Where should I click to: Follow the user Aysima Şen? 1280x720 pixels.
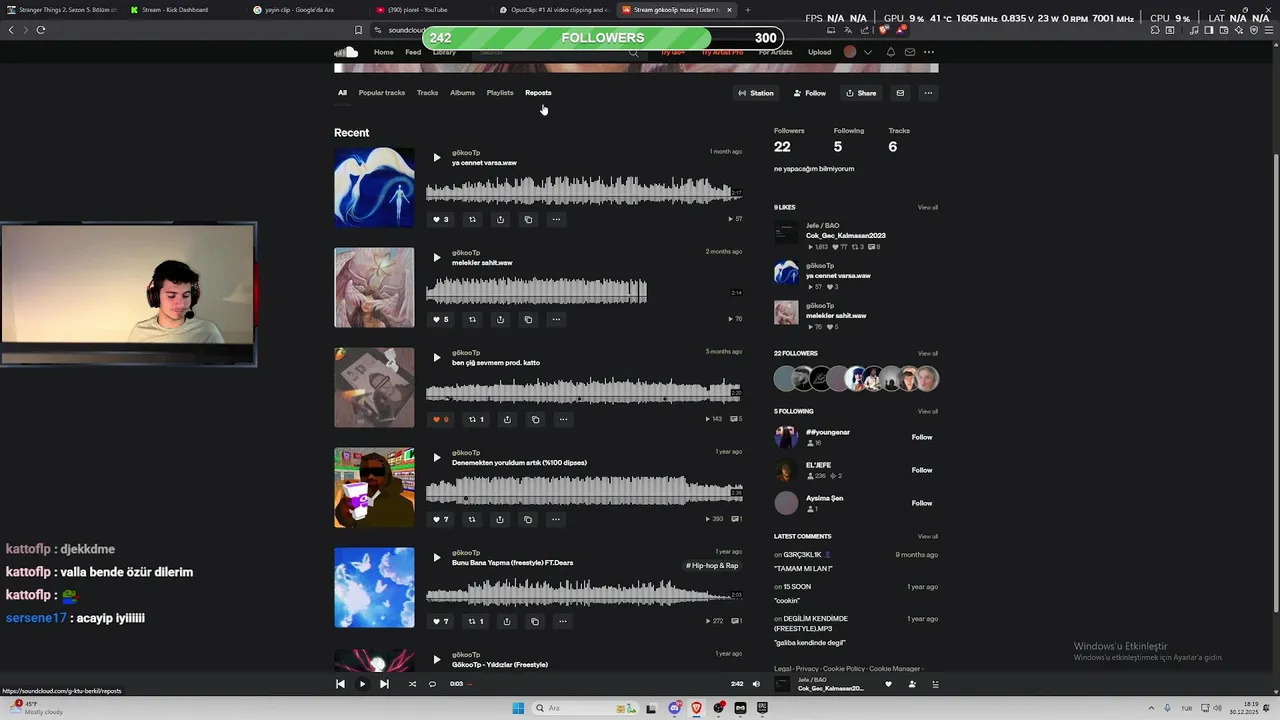point(922,503)
